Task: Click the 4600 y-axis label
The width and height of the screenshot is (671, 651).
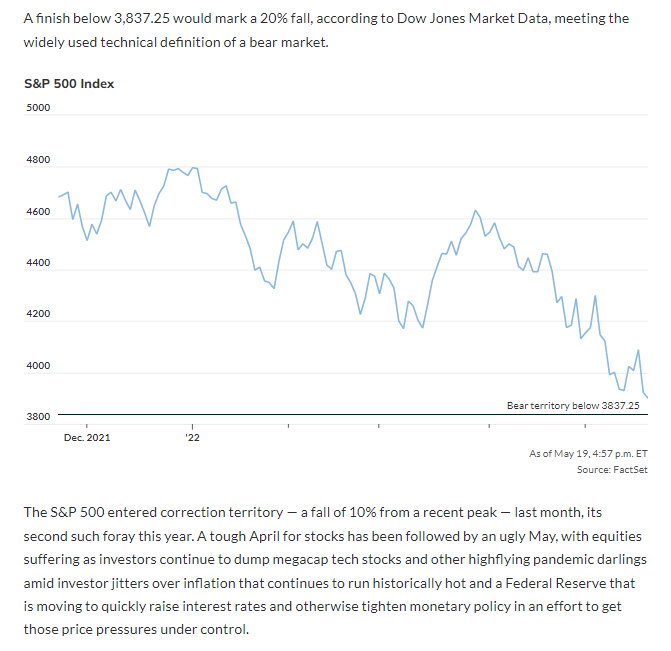Action: 37,212
